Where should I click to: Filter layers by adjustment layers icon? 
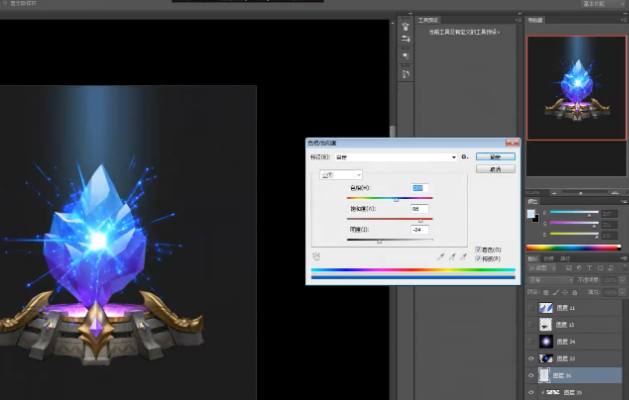pos(579,268)
